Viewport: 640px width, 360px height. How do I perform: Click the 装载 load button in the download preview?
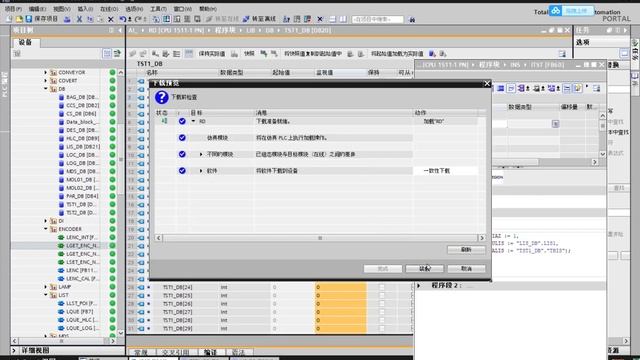point(424,269)
